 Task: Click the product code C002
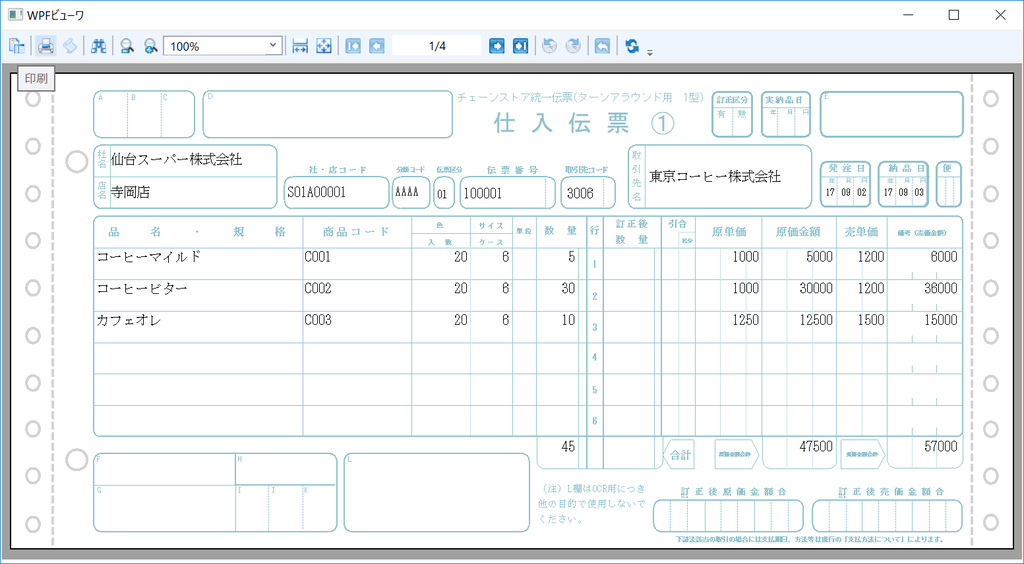(318, 288)
